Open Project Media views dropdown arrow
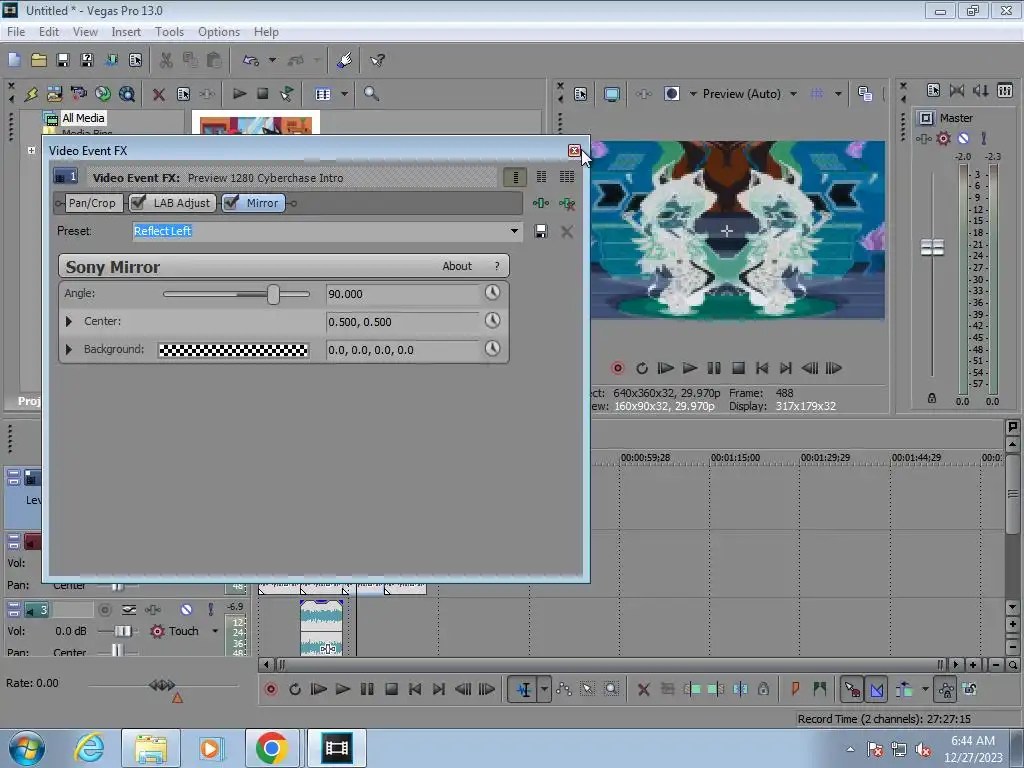 point(344,94)
